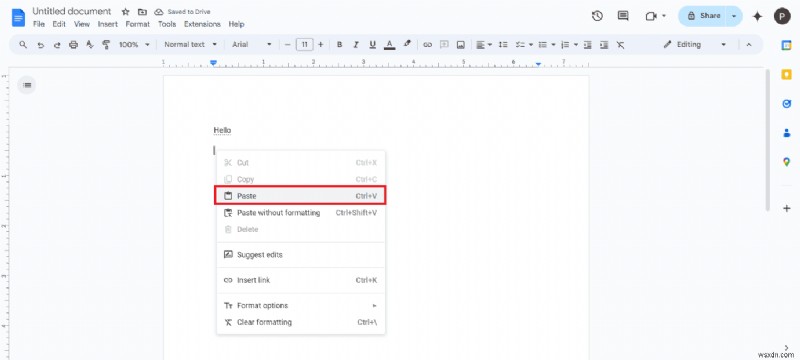Toggle italic formatting
The image size is (800, 360).
click(x=356, y=45)
